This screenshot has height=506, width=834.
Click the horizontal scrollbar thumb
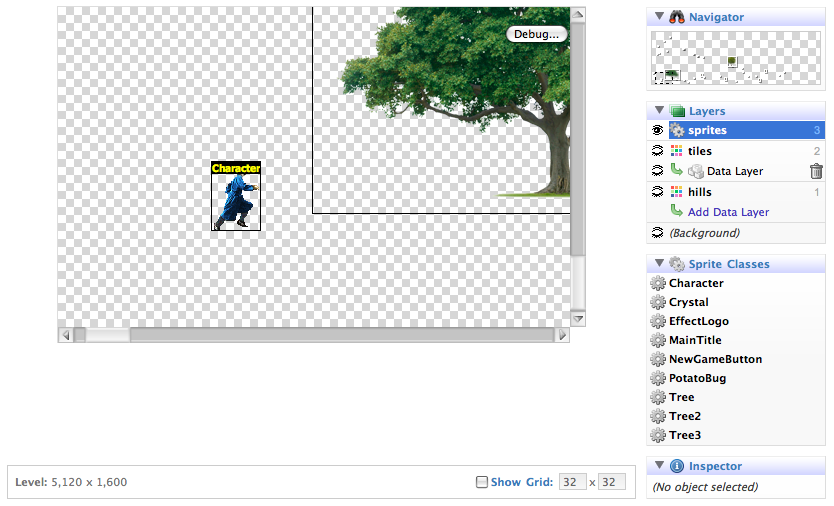pos(100,335)
